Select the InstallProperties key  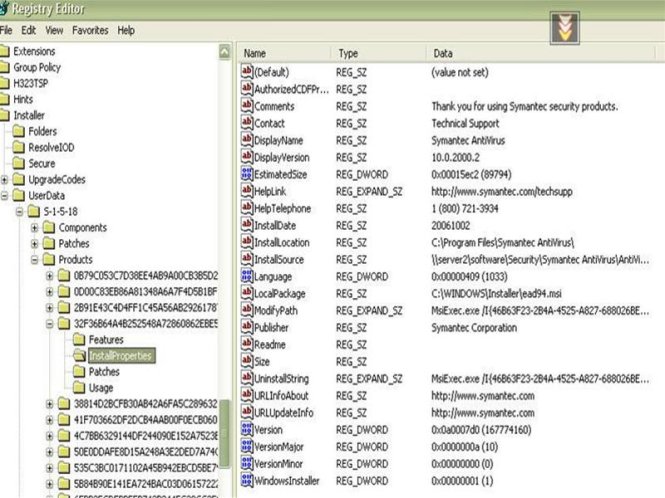(x=120, y=355)
